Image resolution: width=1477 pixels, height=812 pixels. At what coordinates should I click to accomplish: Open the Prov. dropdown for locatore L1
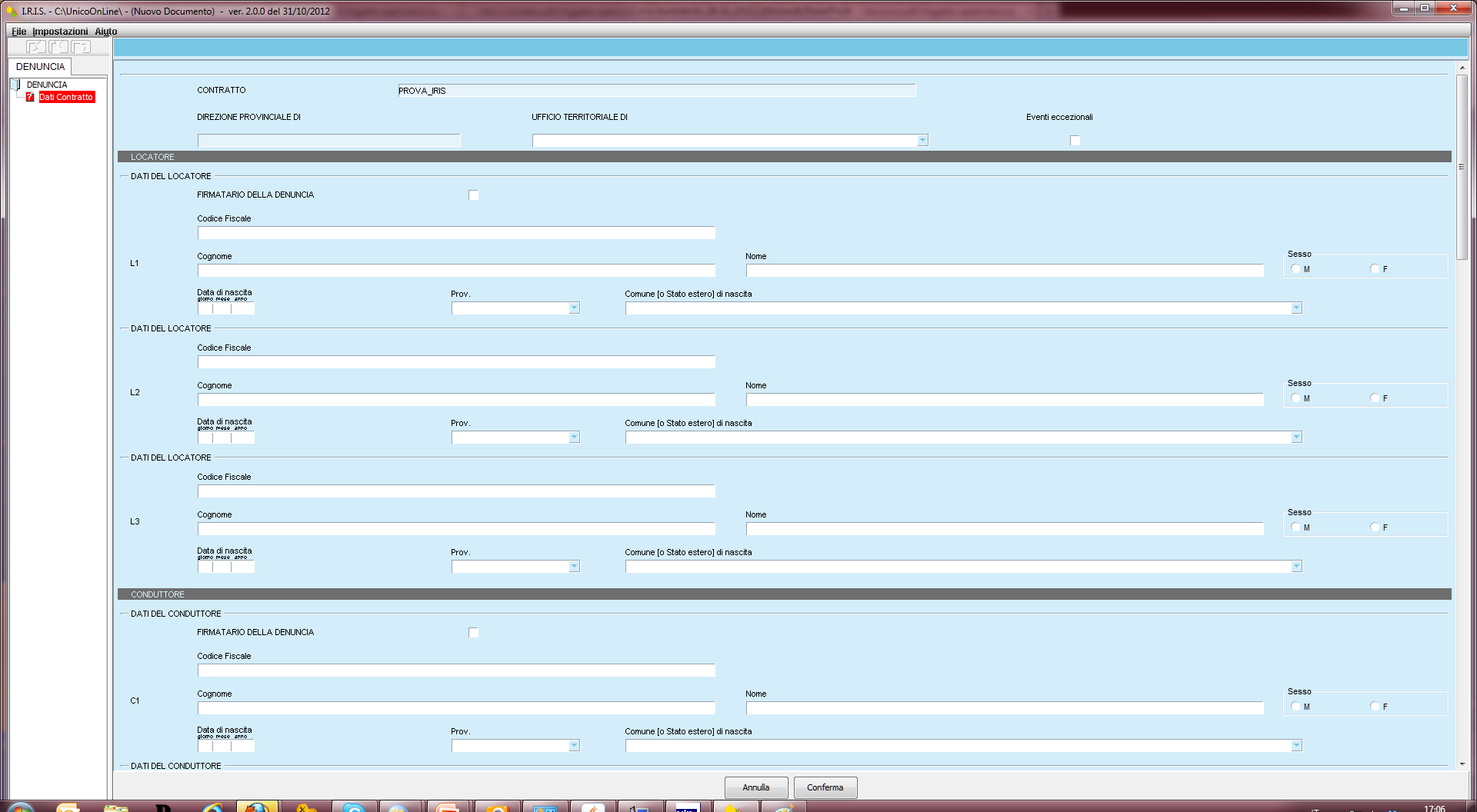pyautogui.click(x=574, y=308)
